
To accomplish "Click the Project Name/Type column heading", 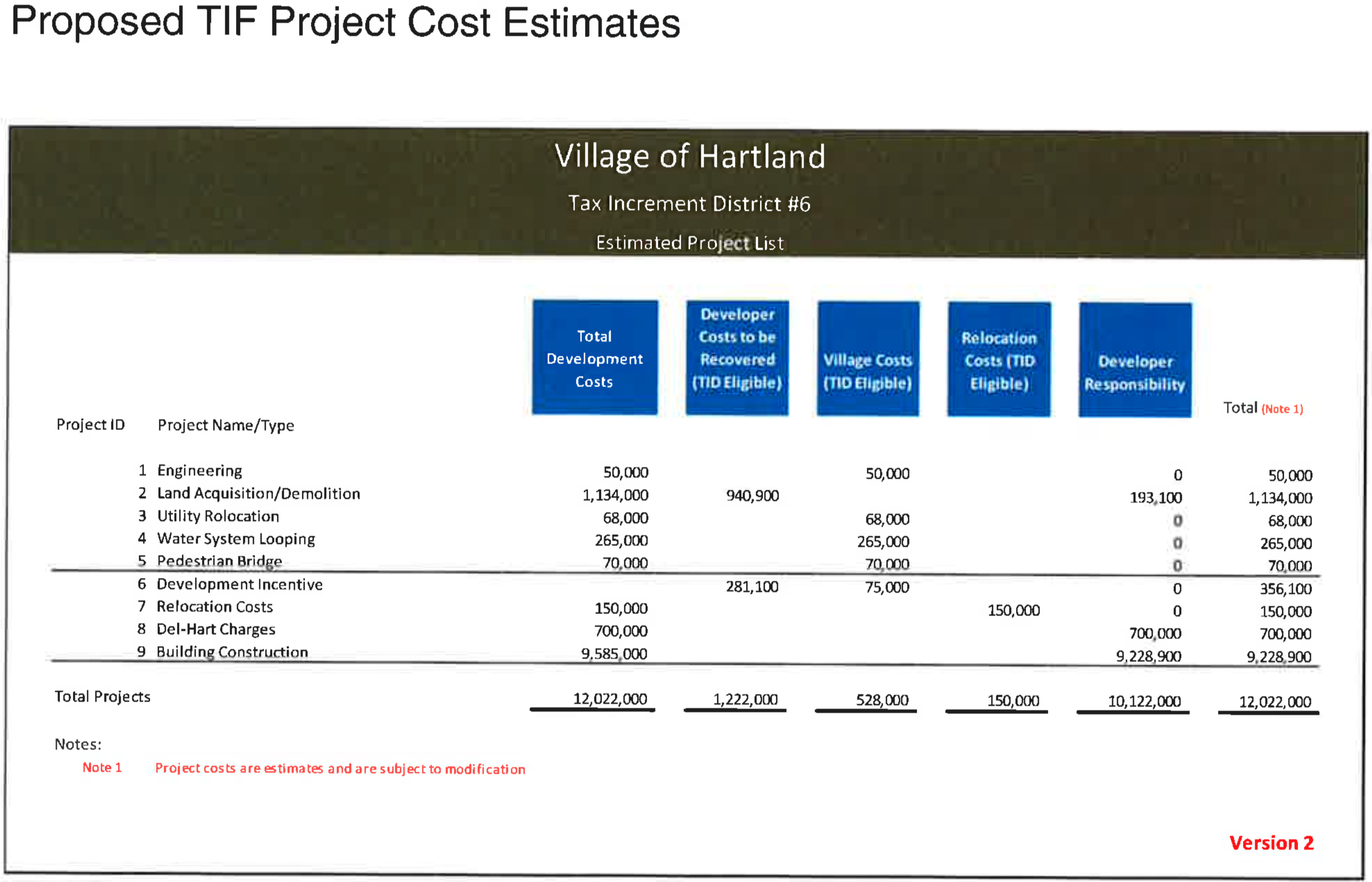I will 225,426.
